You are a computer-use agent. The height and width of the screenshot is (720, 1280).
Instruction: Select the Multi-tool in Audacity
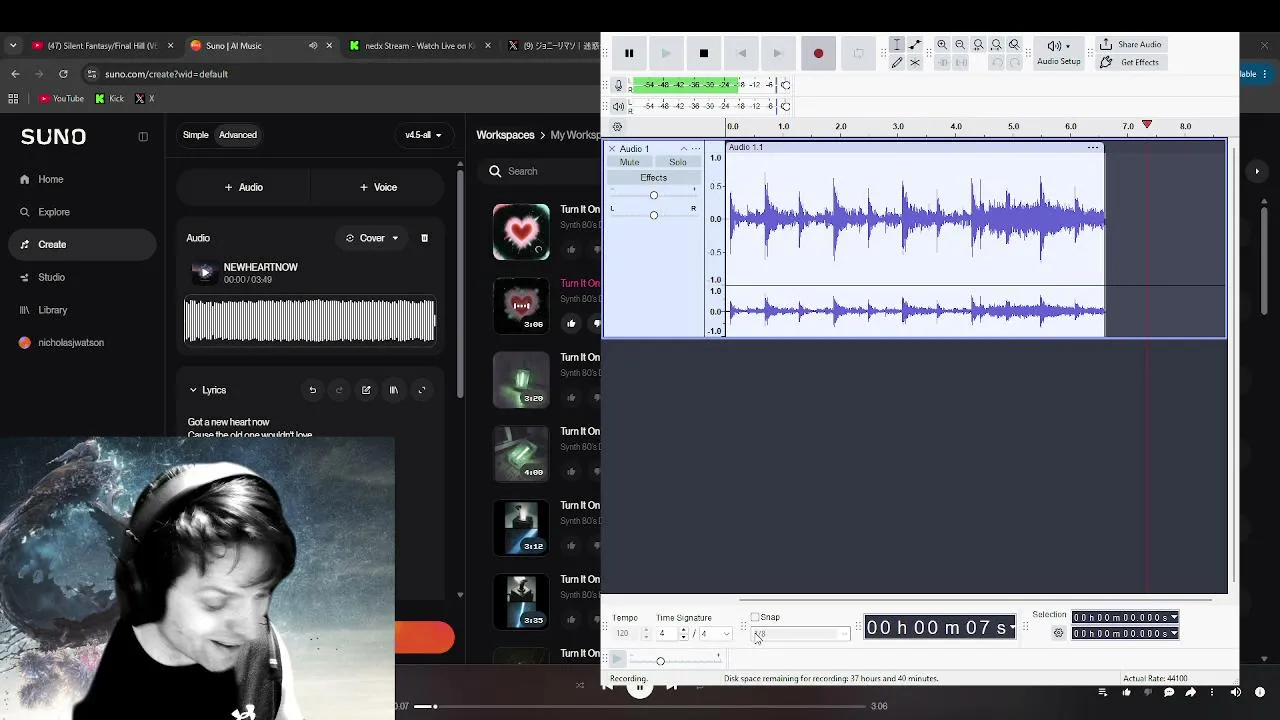click(915, 62)
